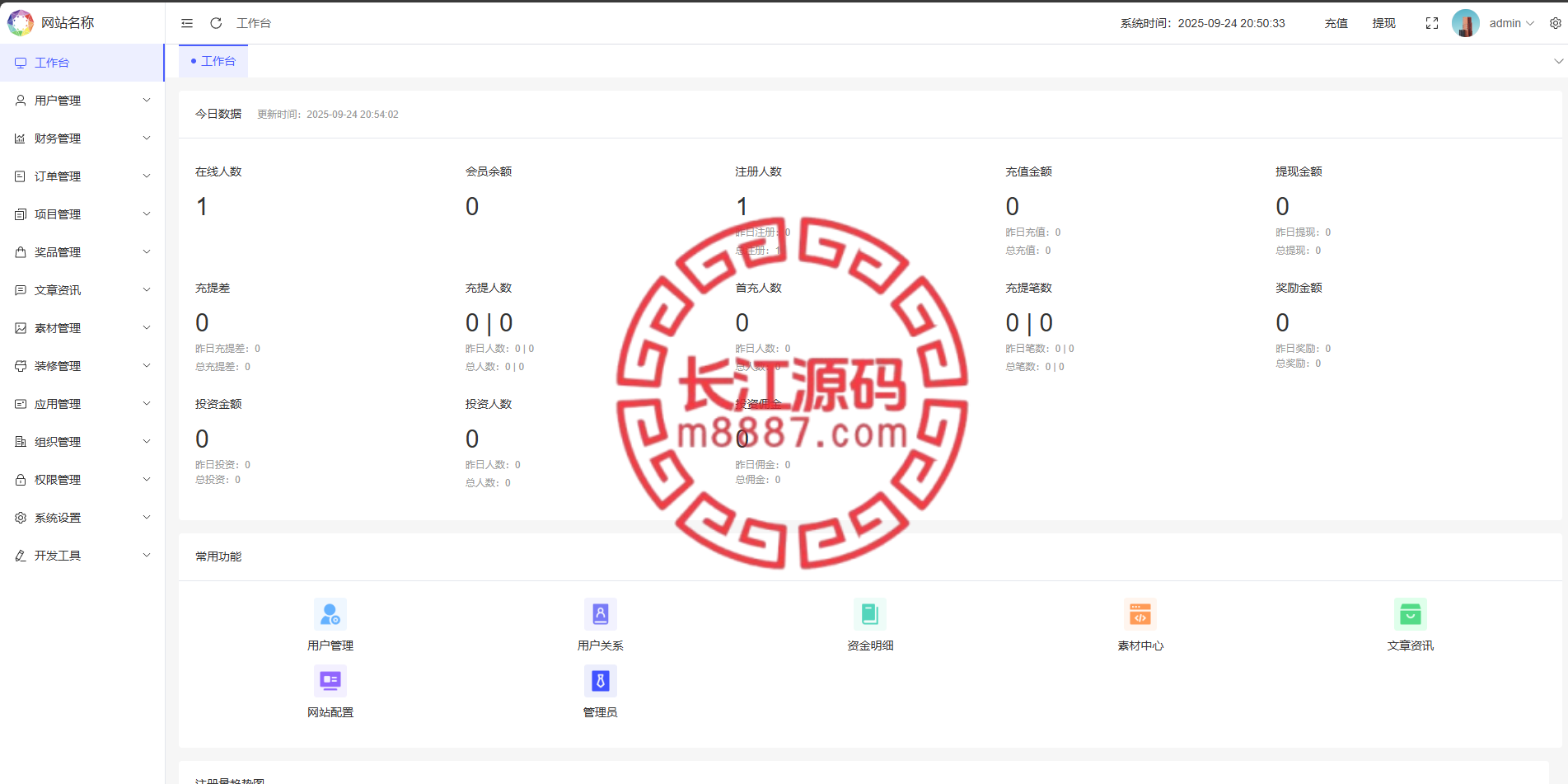Expand the 素材管理 sidebar chevron
Screen dimensions: 1568x784
click(x=147, y=328)
